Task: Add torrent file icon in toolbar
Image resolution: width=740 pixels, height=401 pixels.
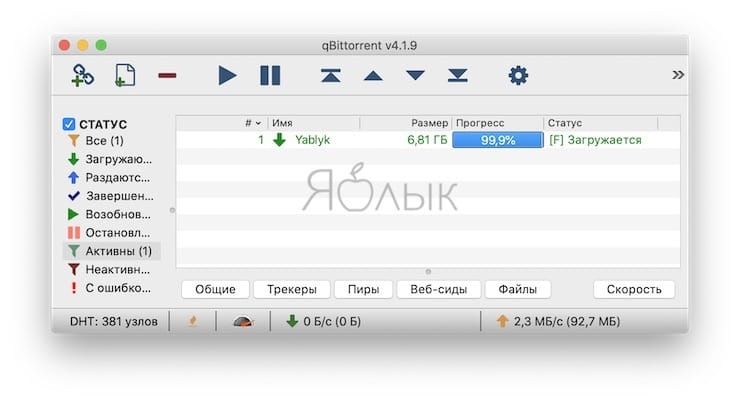Action: click(x=125, y=75)
